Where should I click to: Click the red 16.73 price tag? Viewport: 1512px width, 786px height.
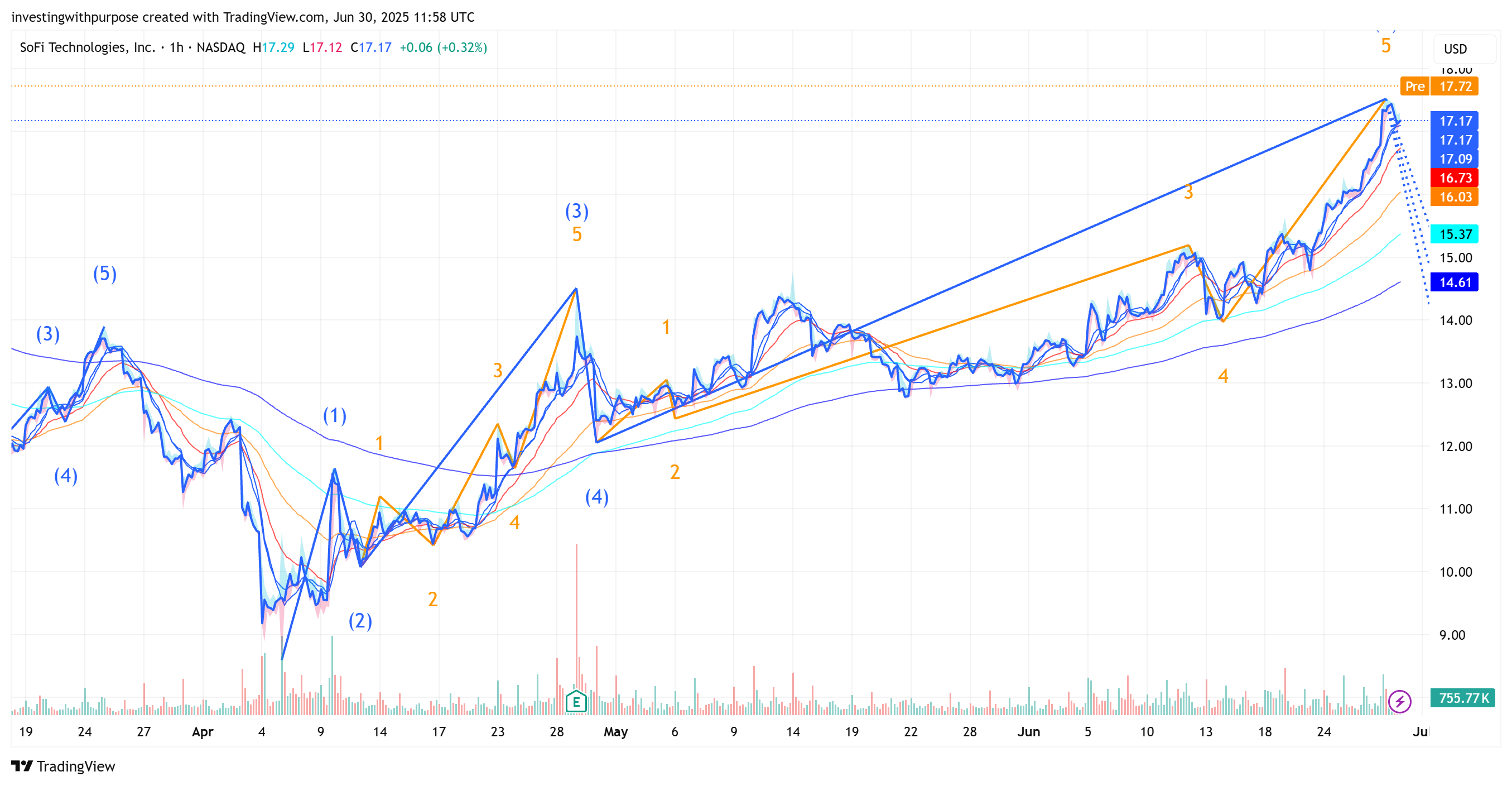coord(1455,178)
